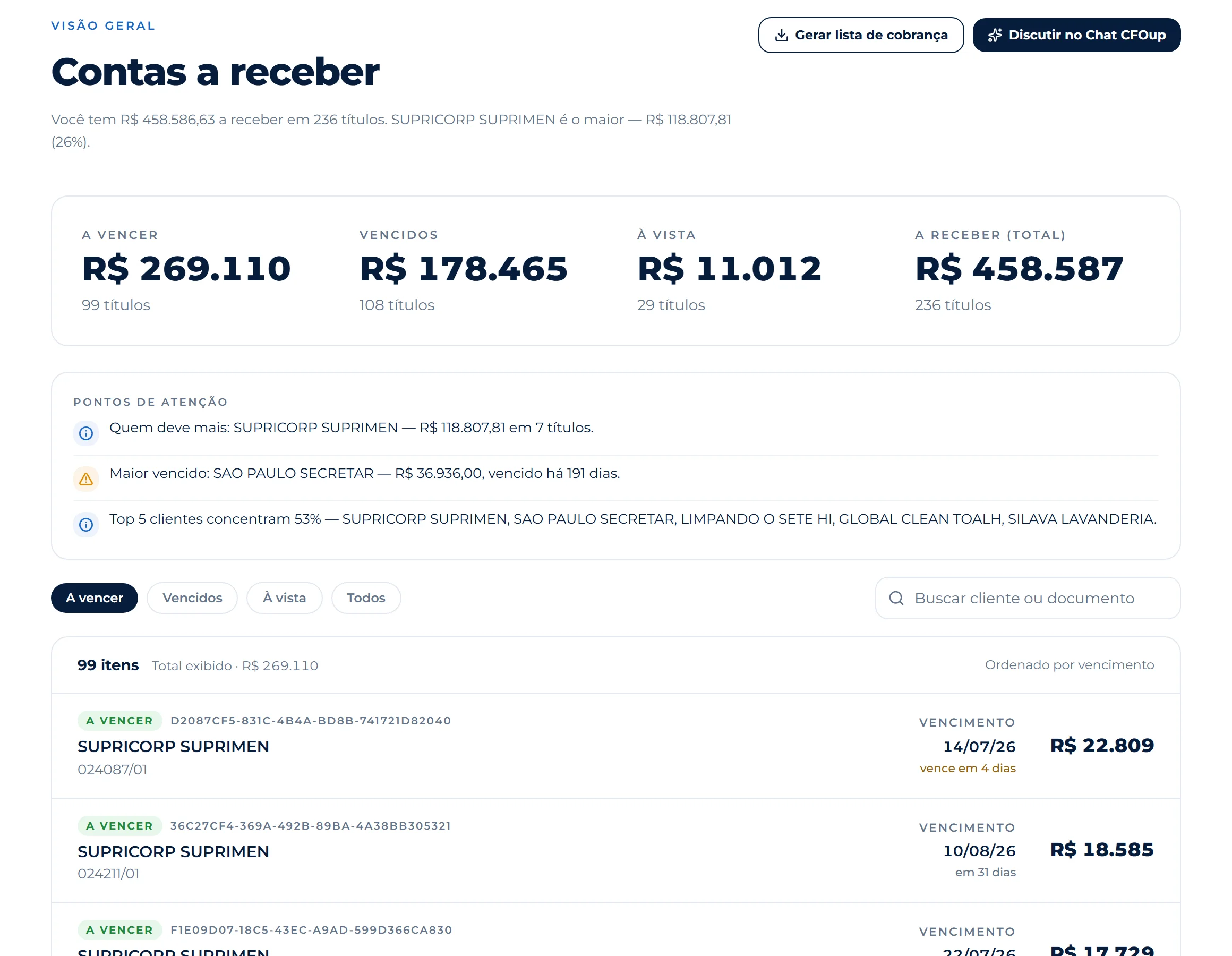1232x956 pixels.
Task: Click the A RECEBER (TOTAL) R$ 458.587 value
Action: (1019, 269)
